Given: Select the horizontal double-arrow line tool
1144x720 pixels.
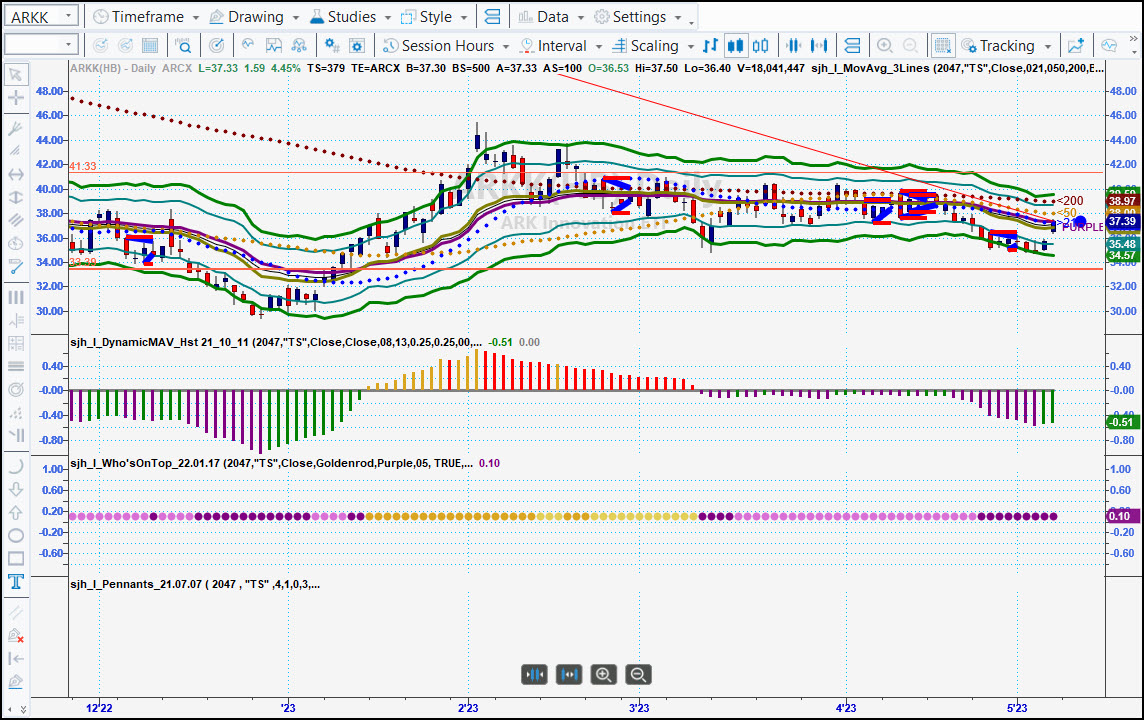Looking at the screenshot, I should (x=15, y=174).
